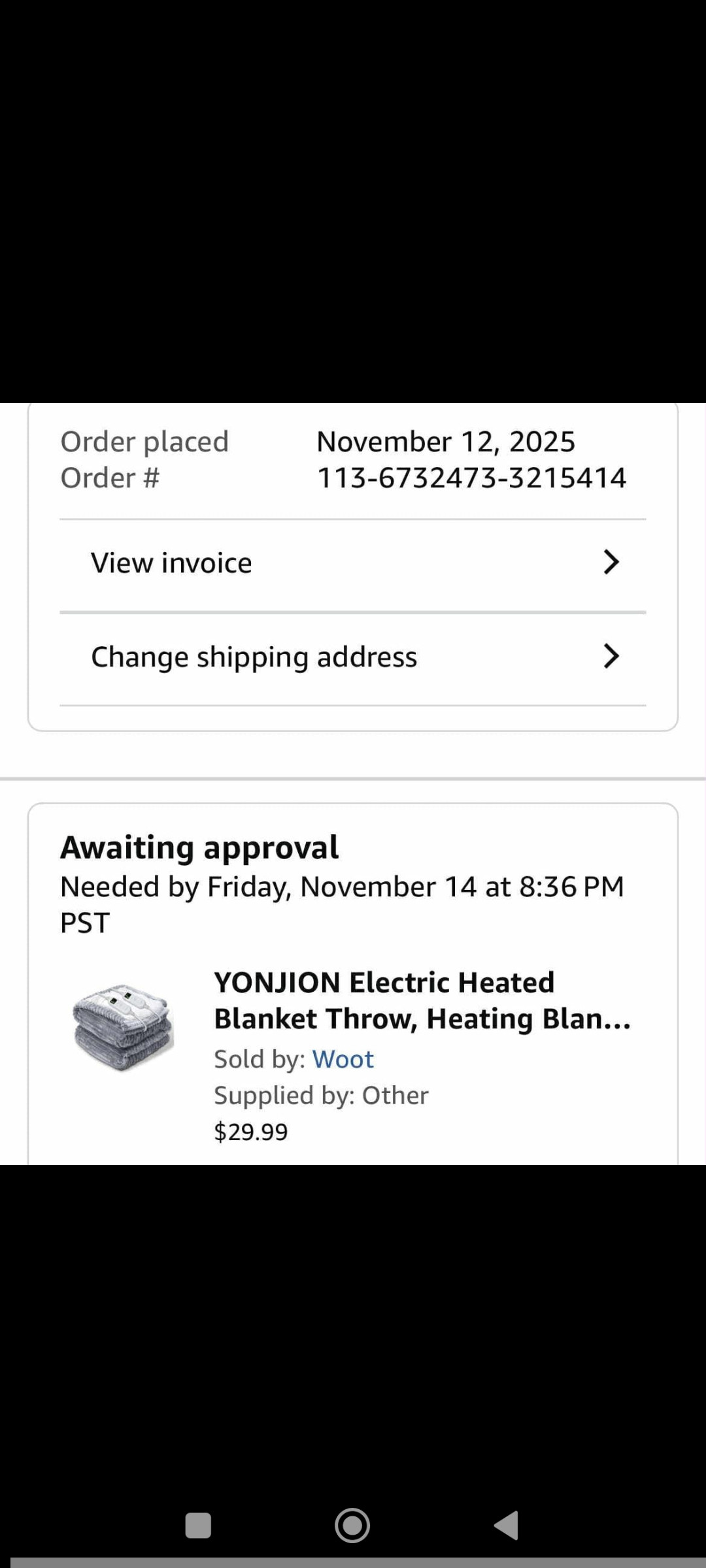Tap the Android back triangle button

point(507,1526)
